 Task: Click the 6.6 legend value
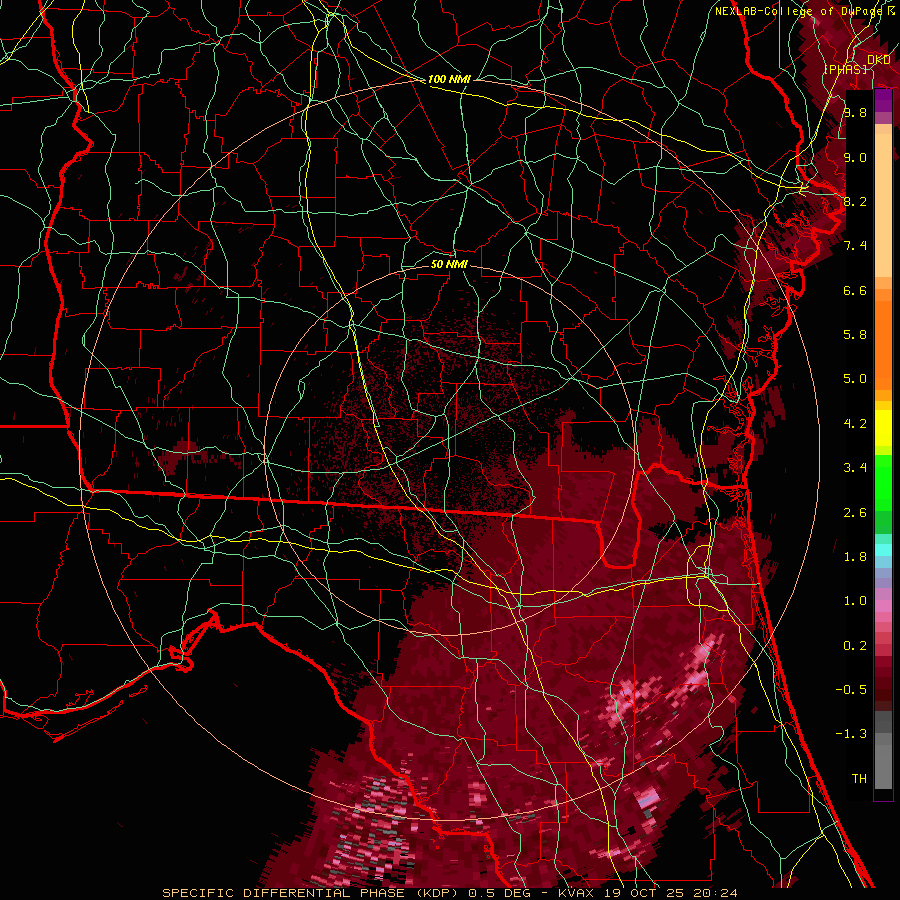[855, 290]
